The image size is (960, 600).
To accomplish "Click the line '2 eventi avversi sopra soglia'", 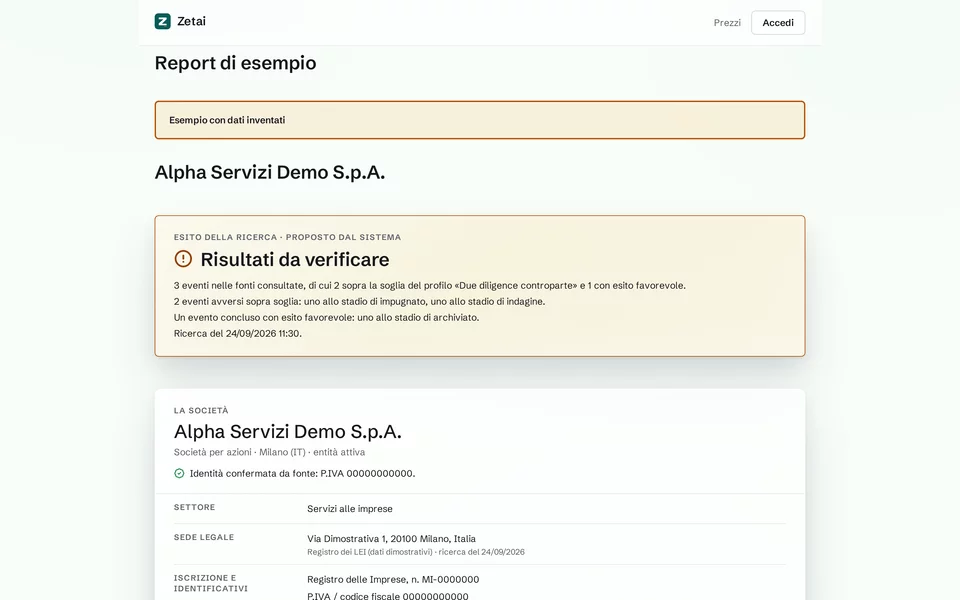I will tap(359, 301).
